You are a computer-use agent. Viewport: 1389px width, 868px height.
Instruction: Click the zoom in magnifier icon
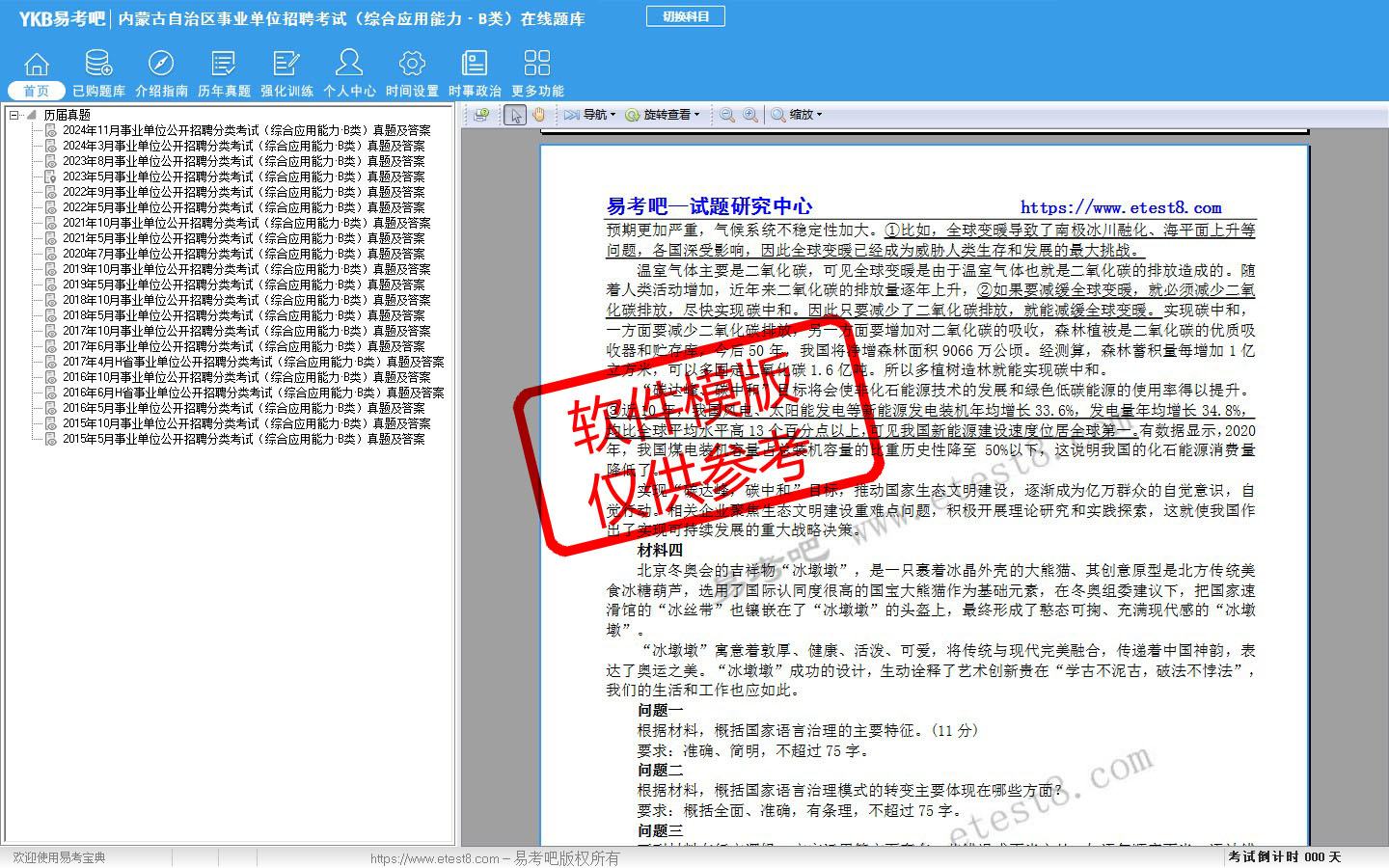[750, 115]
